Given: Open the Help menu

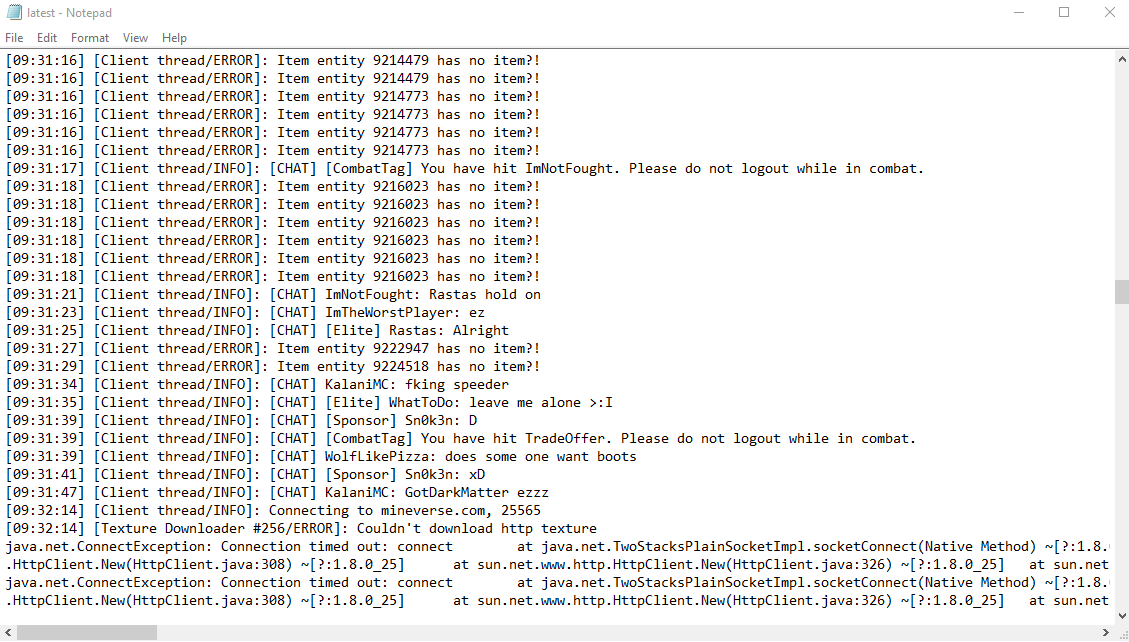Looking at the screenshot, I should 174,37.
